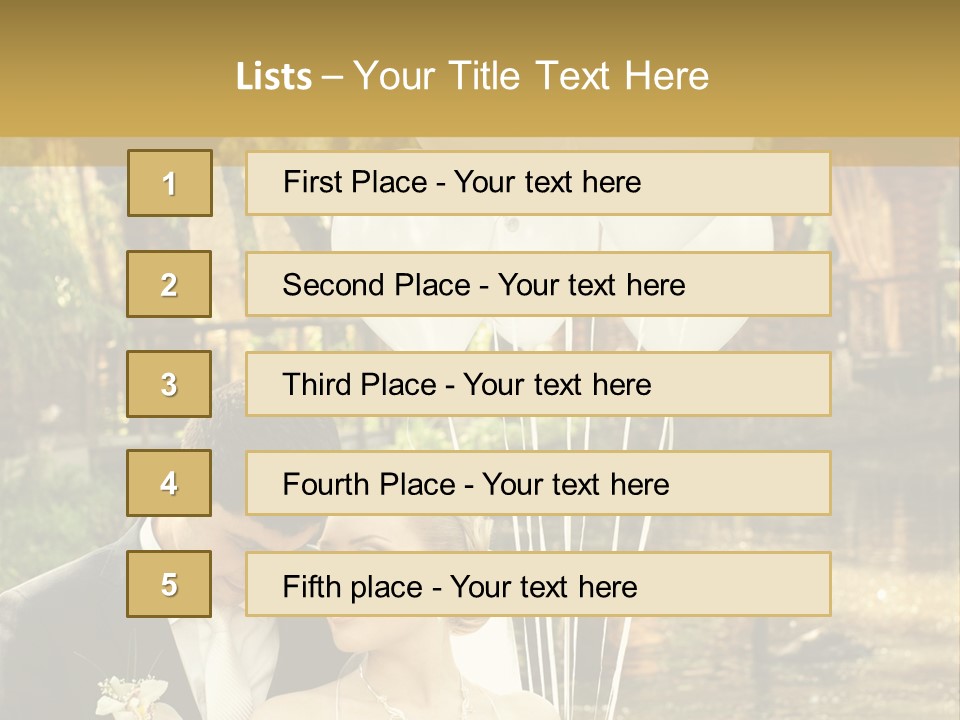The height and width of the screenshot is (720, 960).
Task: Click the number 3 box
Action: click(x=170, y=384)
